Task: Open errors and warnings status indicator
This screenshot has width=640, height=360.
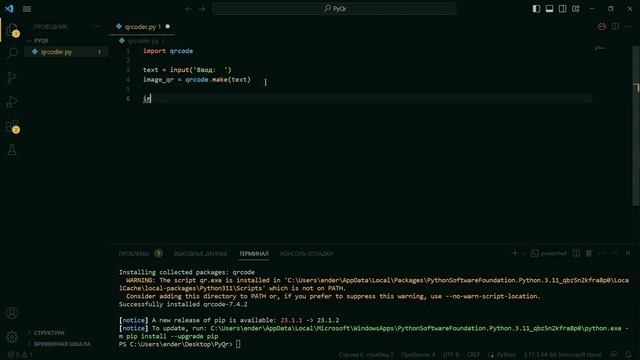Action: coord(20,355)
